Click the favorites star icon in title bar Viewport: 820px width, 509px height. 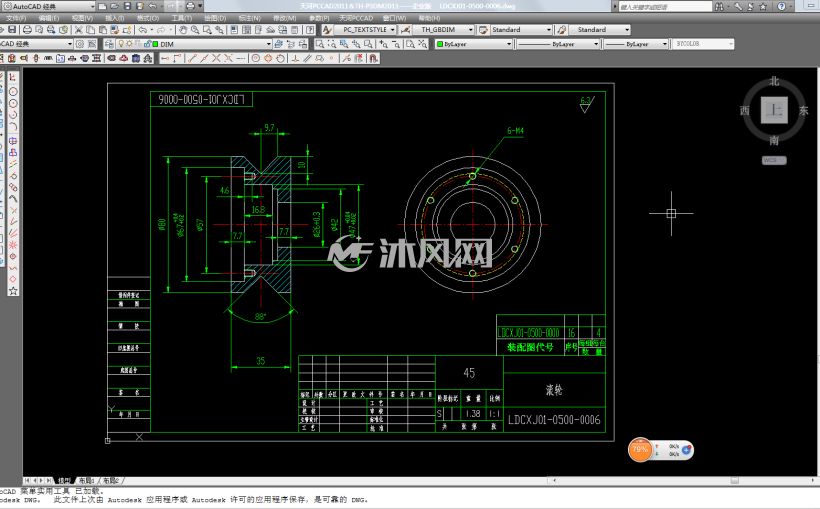click(763, 6)
